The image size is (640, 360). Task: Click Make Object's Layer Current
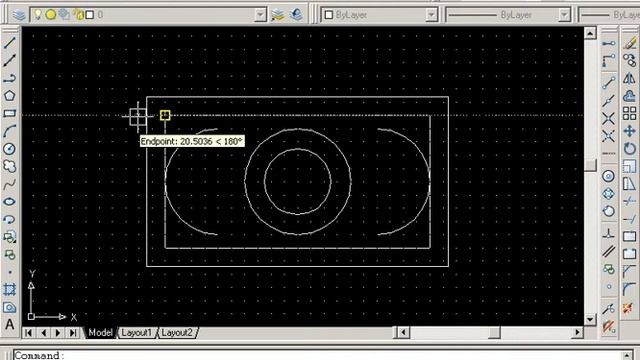pos(278,15)
